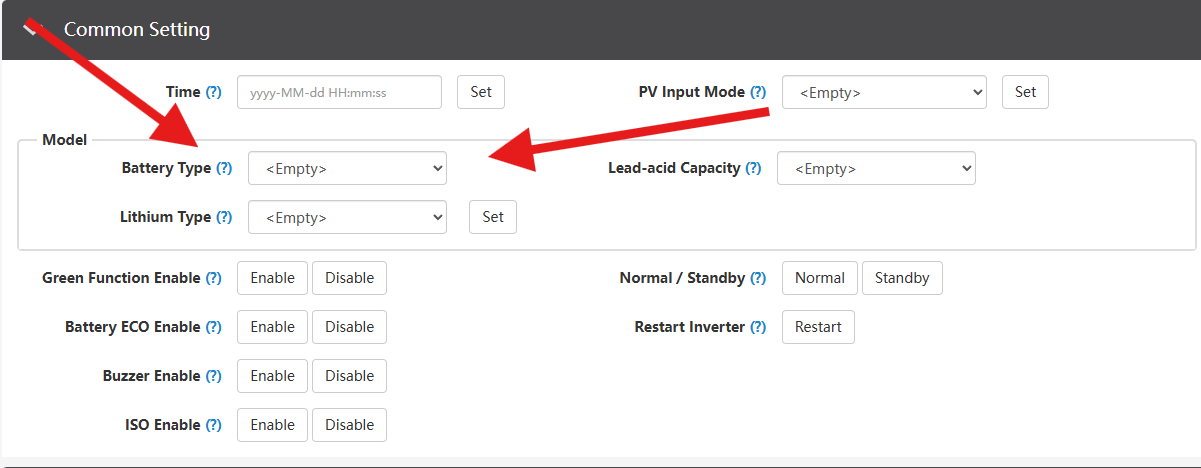Enable the Buzzer

[x=273, y=376]
